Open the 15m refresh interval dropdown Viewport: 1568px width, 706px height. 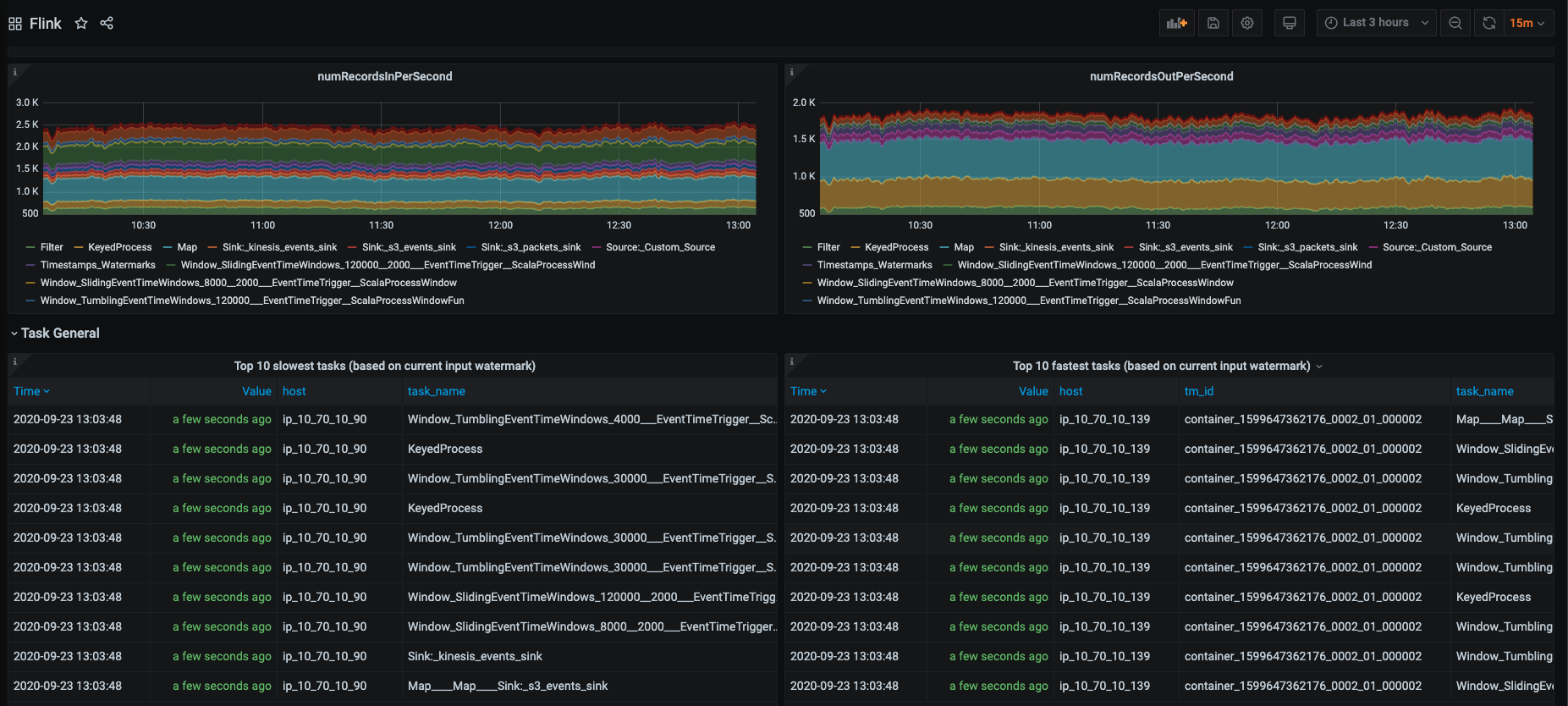pos(1527,23)
